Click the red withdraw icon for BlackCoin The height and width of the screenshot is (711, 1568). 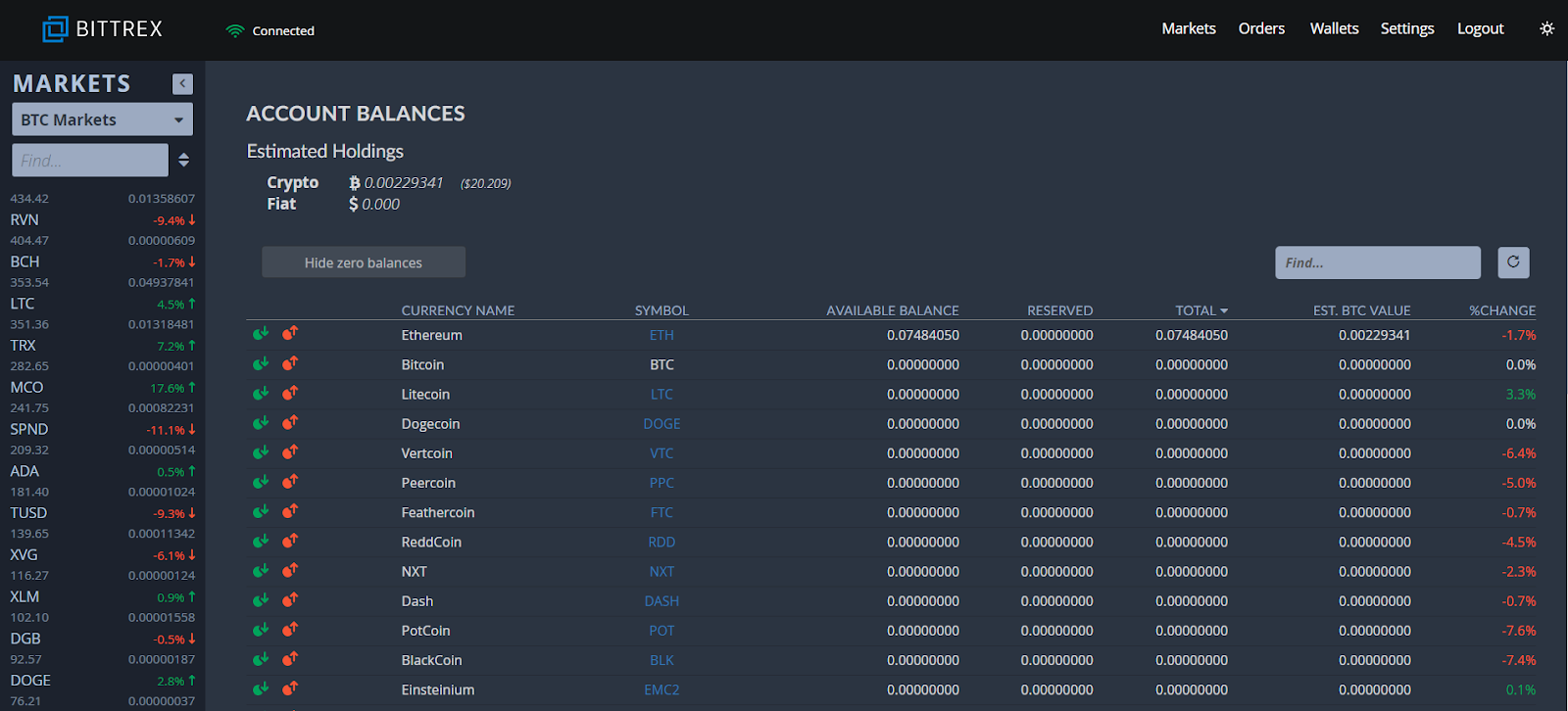290,659
